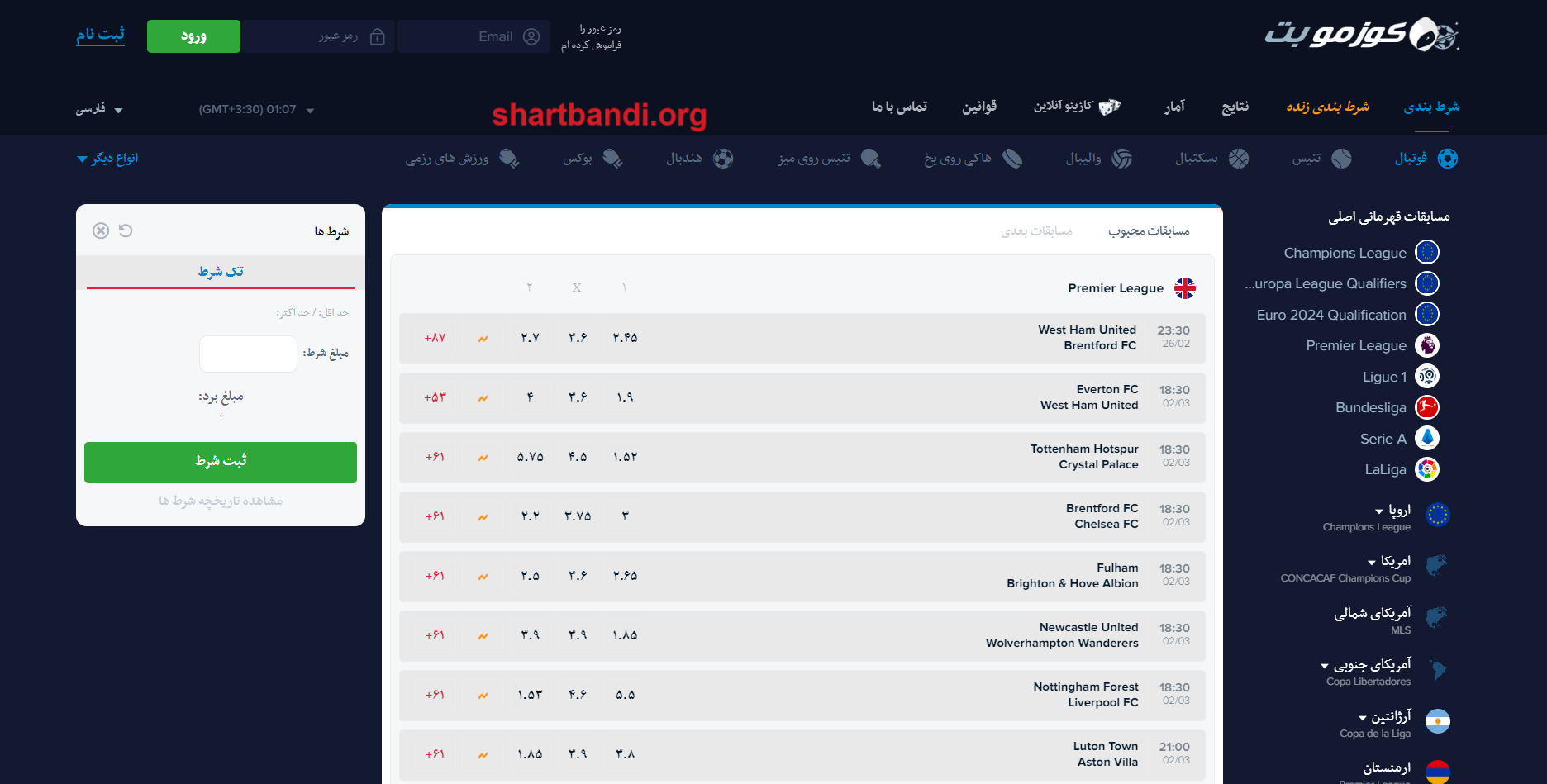Click the Champions League logo in sidebar

[1427, 252]
